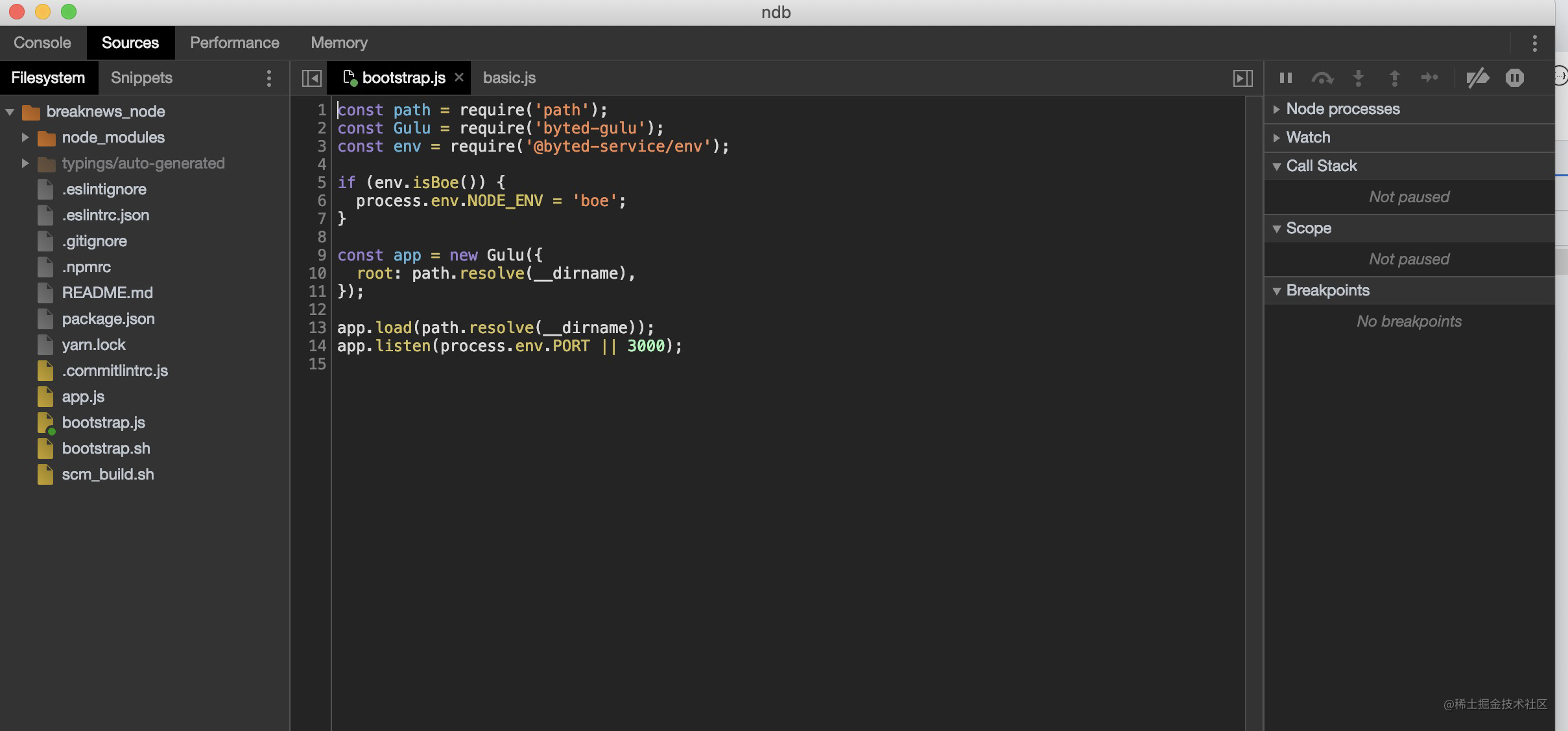Expand the typings/auto-generated folder arrow
This screenshot has height=731, width=1568.
(25, 163)
